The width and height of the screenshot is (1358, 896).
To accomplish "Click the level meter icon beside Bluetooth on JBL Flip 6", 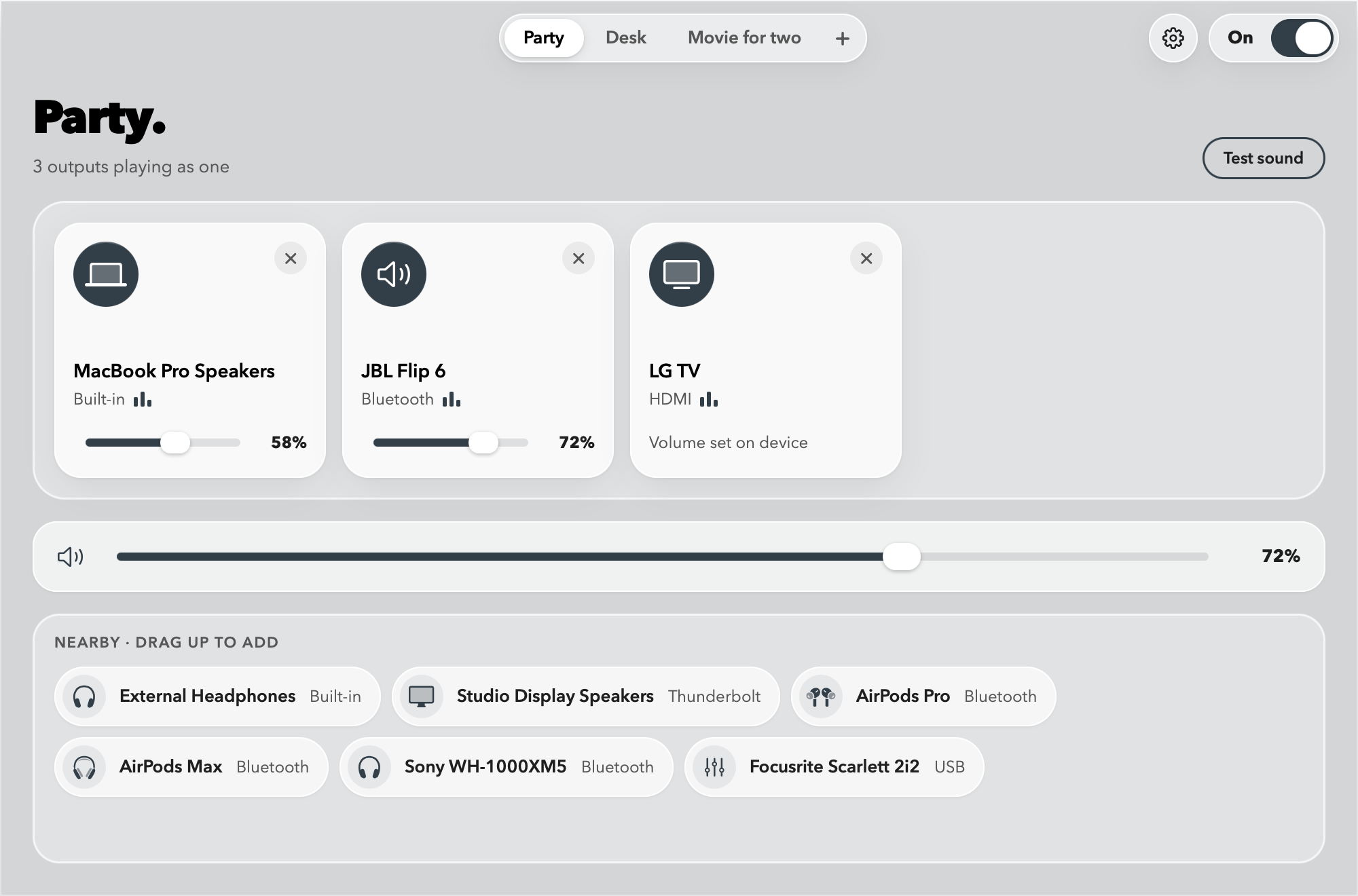I will (x=452, y=399).
